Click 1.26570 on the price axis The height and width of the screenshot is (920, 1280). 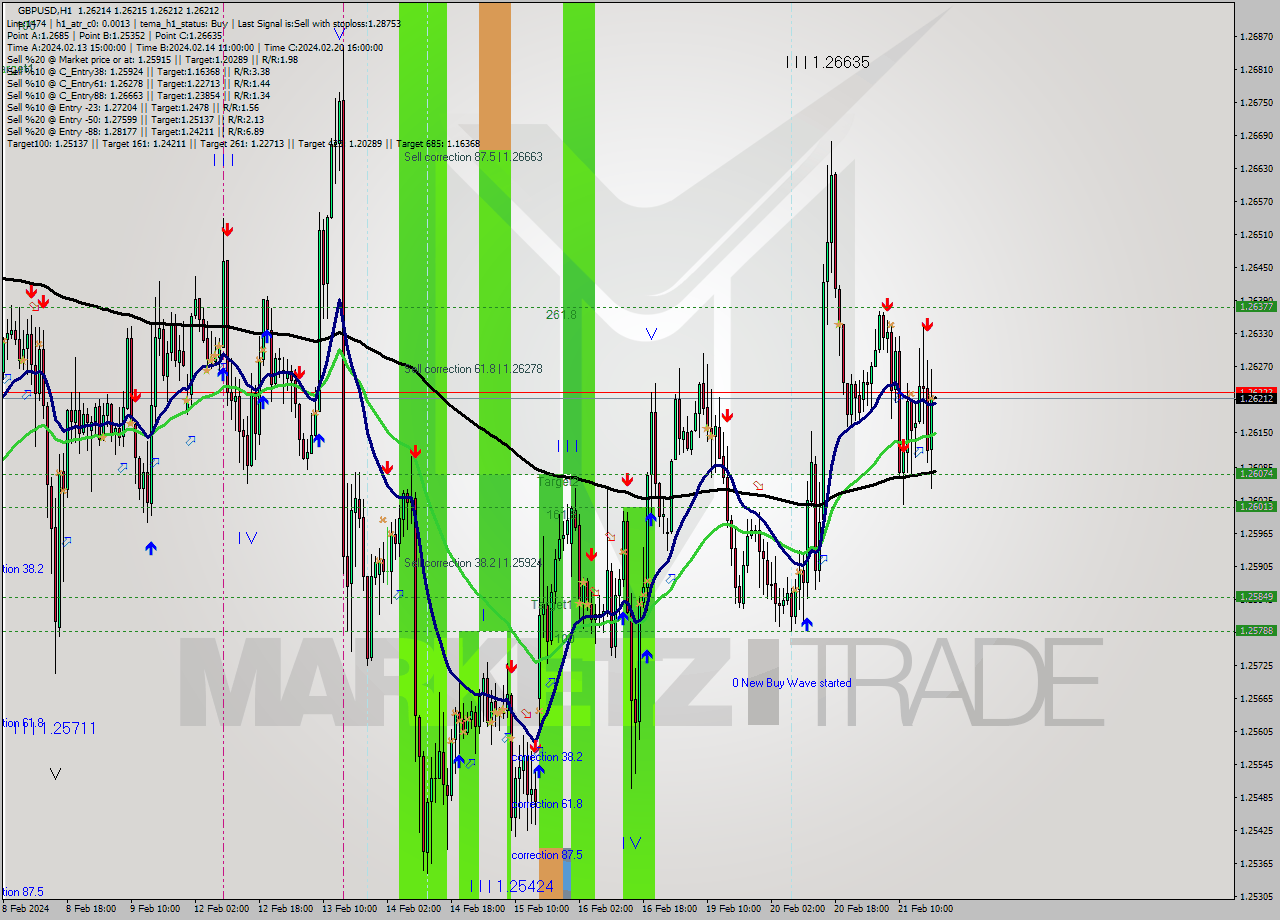pyautogui.click(x=1256, y=202)
